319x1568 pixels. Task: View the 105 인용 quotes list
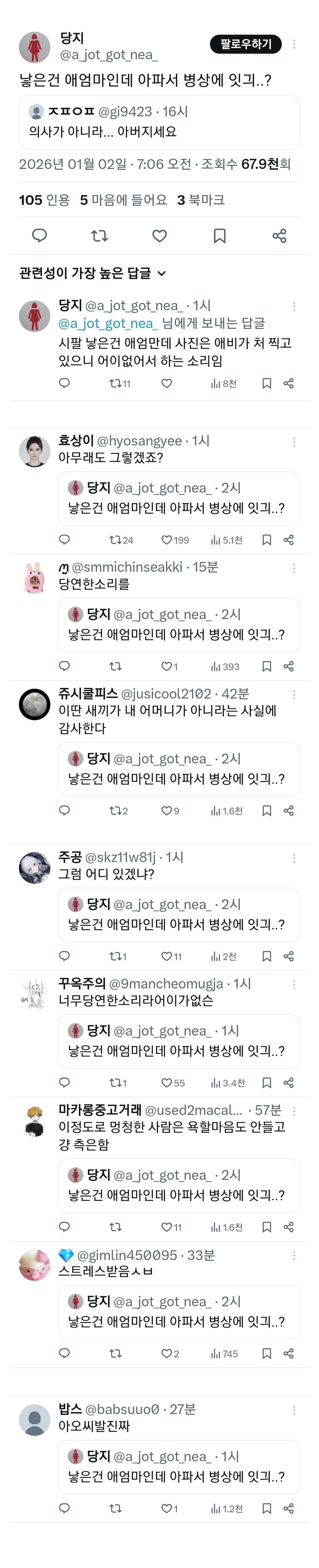(44, 200)
